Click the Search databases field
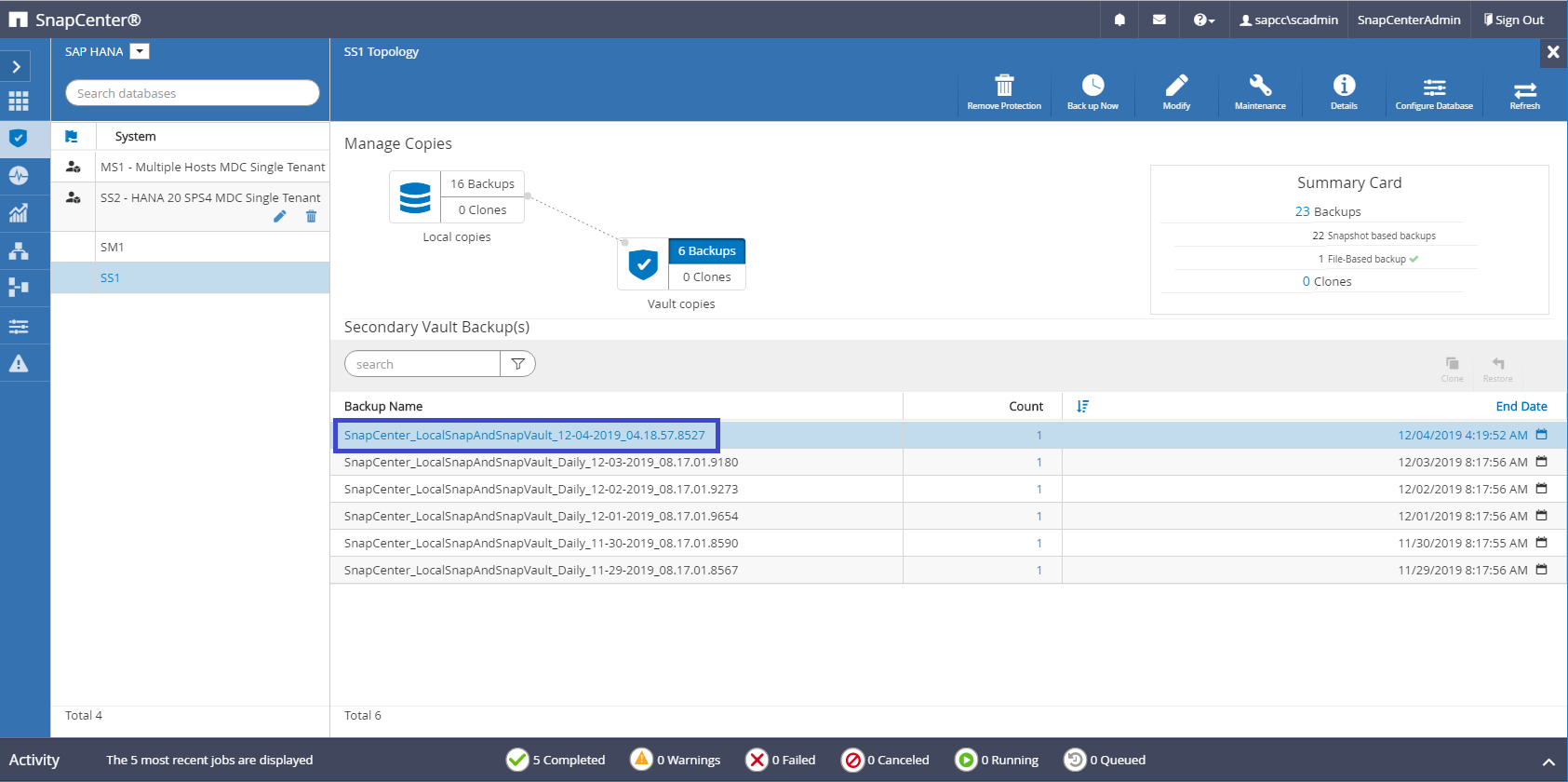The height and width of the screenshot is (782, 1568). tap(193, 93)
